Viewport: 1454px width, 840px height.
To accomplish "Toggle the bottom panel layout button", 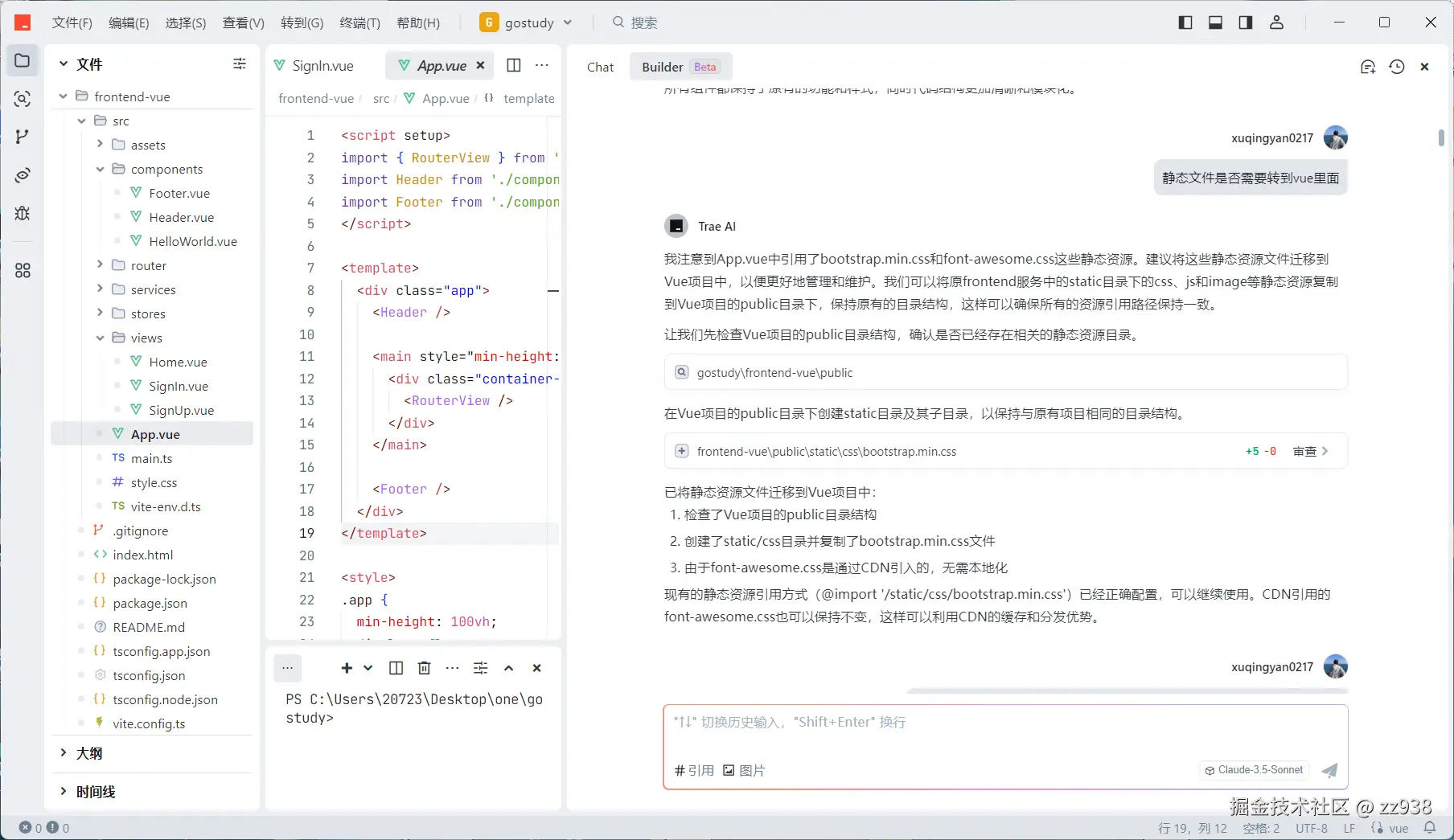I will pos(1215,23).
